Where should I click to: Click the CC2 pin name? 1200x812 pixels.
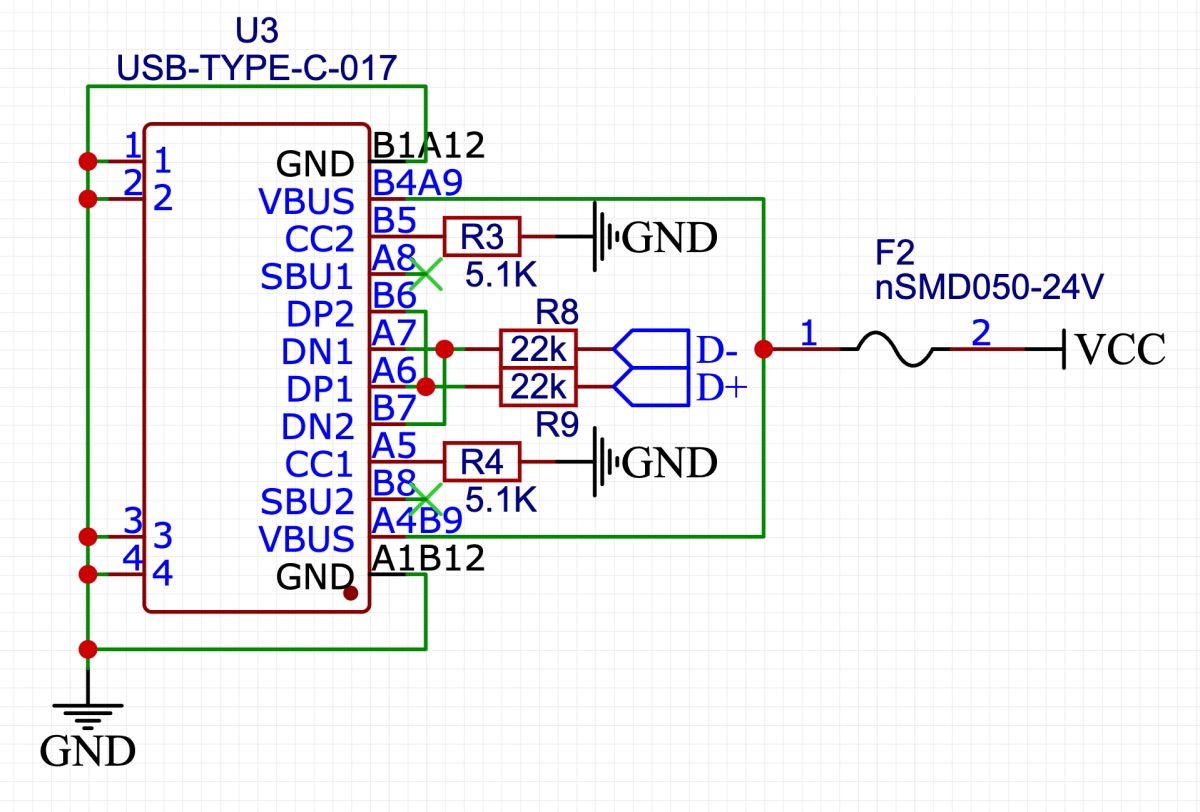click(320, 239)
